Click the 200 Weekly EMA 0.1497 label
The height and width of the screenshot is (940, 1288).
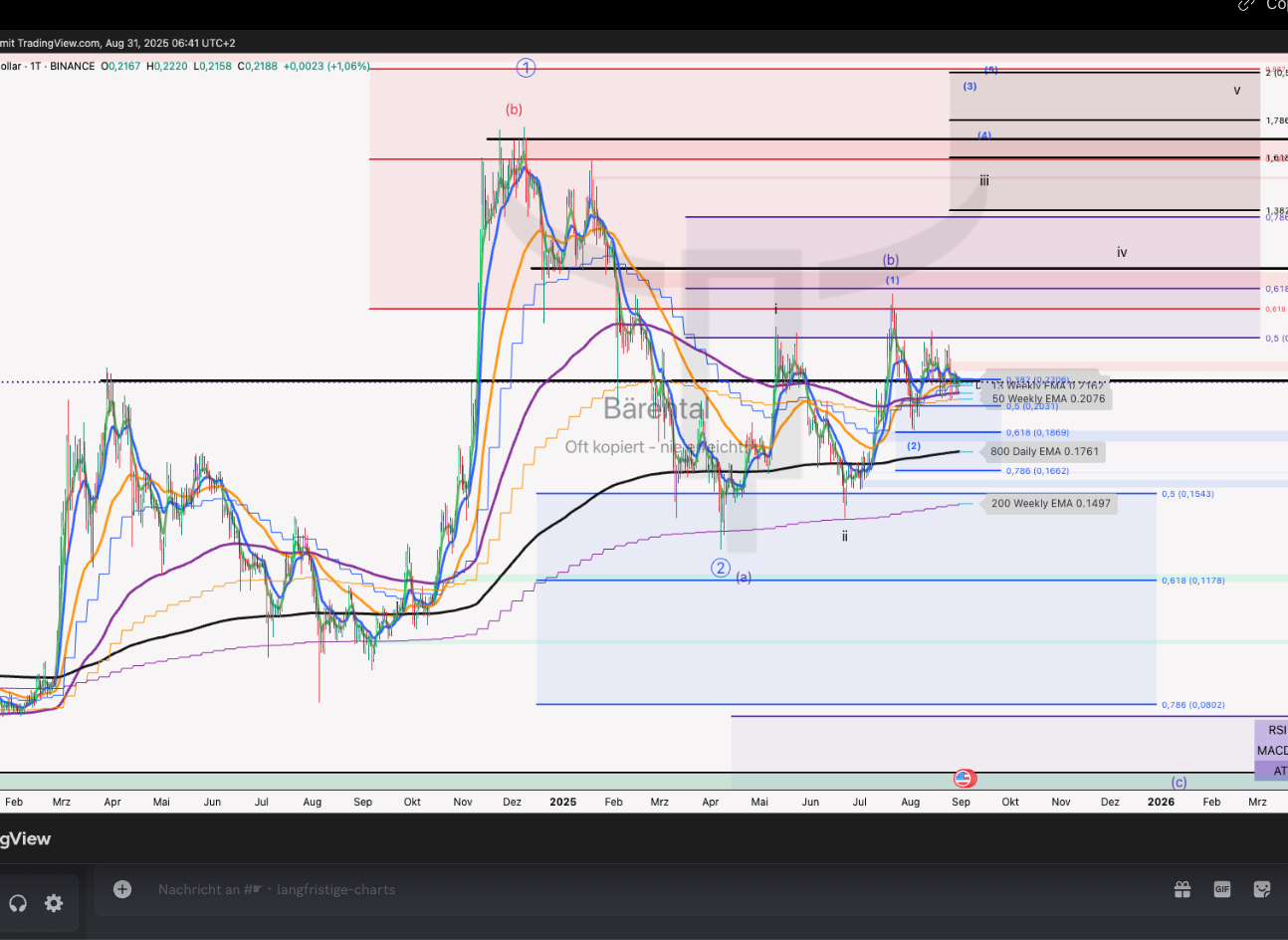pyautogui.click(x=1050, y=503)
